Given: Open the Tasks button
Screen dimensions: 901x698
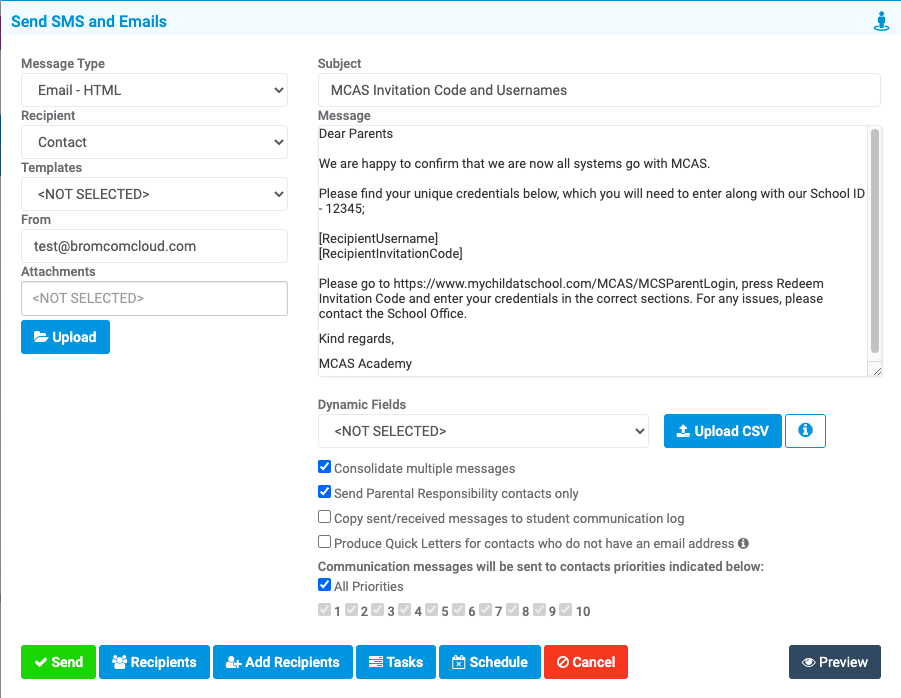Looking at the screenshot, I should coord(396,662).
